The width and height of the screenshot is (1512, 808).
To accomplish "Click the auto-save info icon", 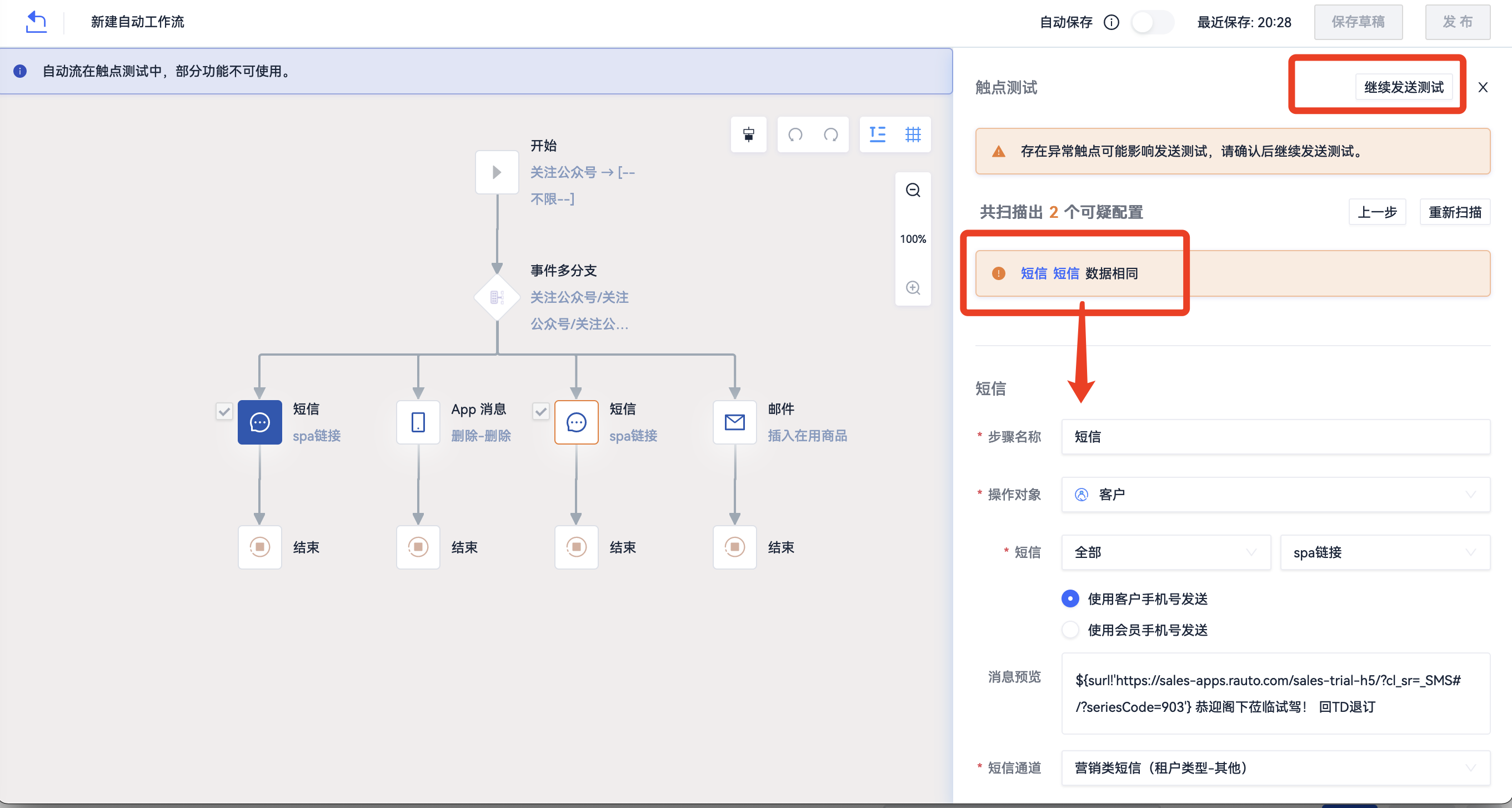I will (x=1111, y=22).
